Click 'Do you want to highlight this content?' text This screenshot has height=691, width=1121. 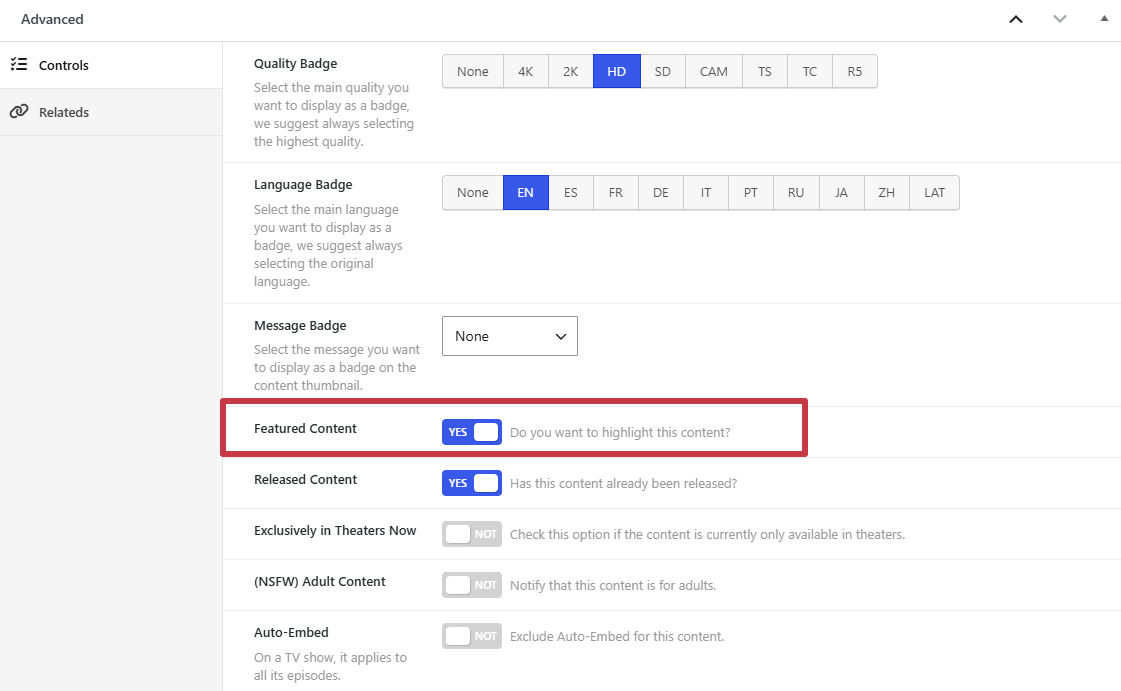(620, 432)
